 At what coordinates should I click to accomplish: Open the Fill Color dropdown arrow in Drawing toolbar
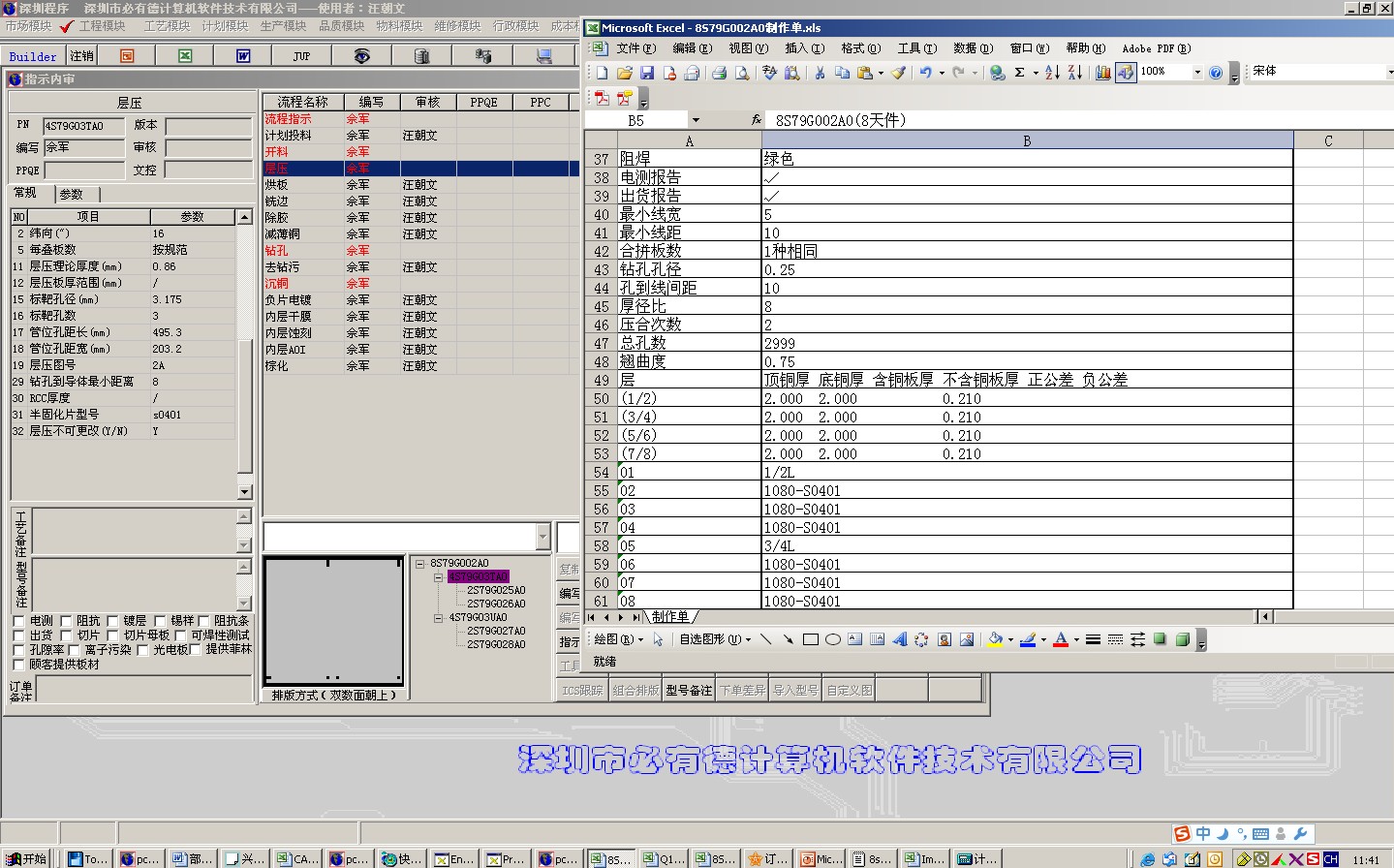1010,639
